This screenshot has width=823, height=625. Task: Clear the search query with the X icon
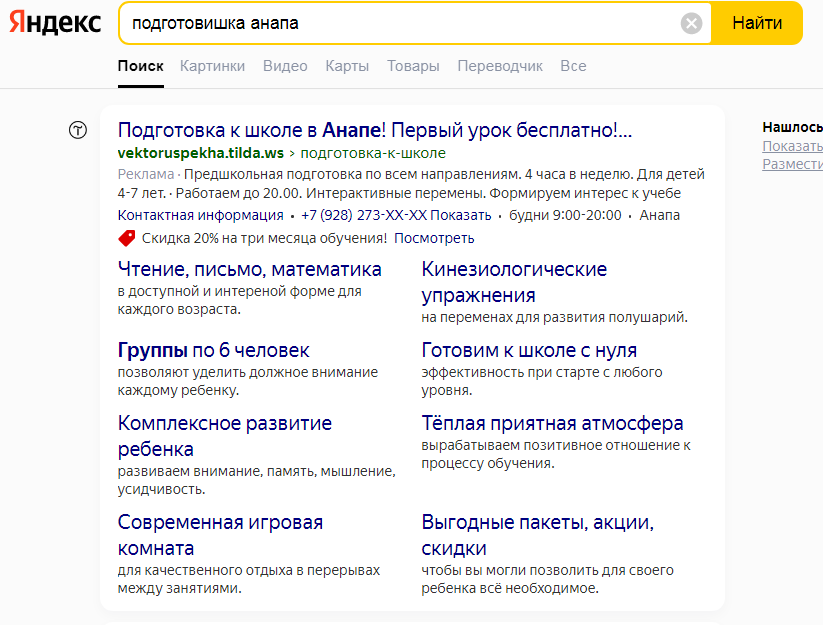[691, 23]
